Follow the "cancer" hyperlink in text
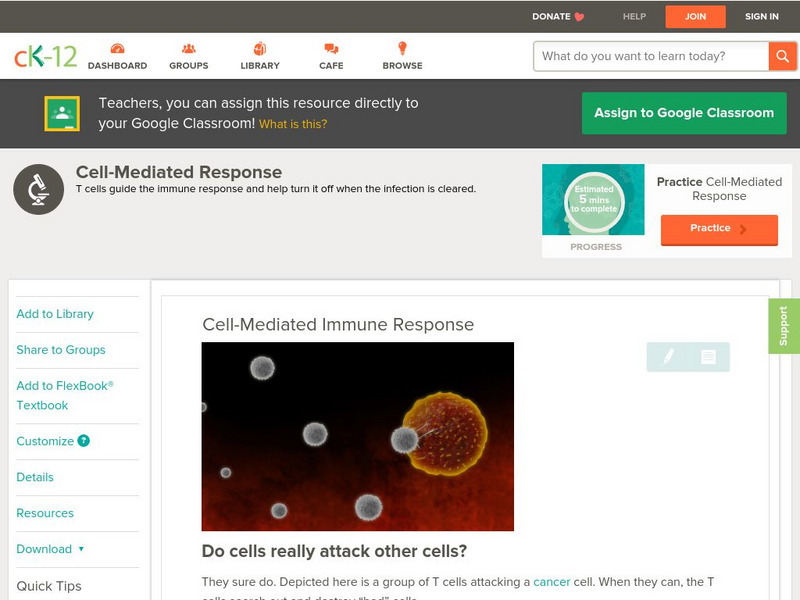 coord(552,581)
